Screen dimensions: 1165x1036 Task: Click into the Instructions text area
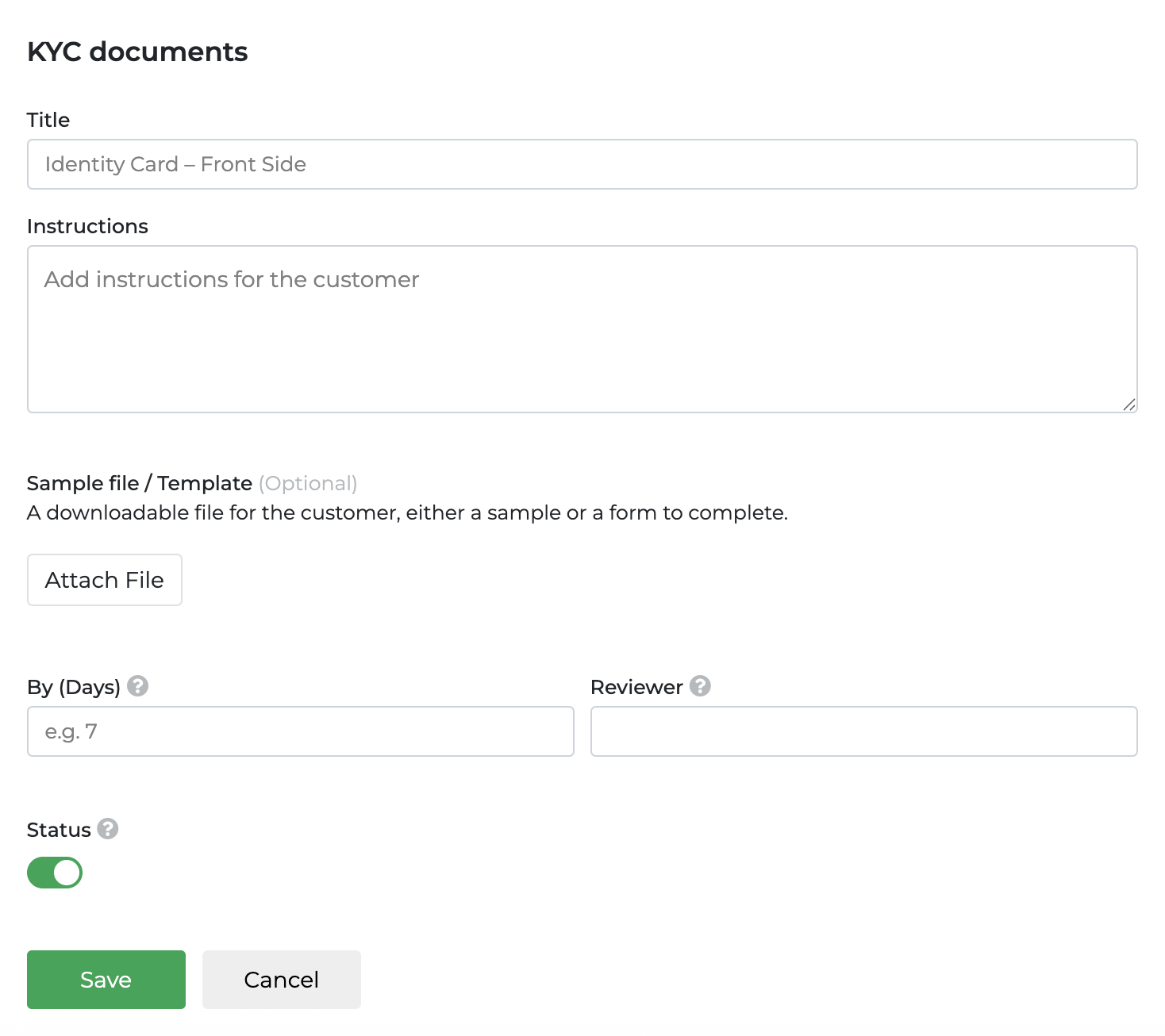tap(582, 329)
